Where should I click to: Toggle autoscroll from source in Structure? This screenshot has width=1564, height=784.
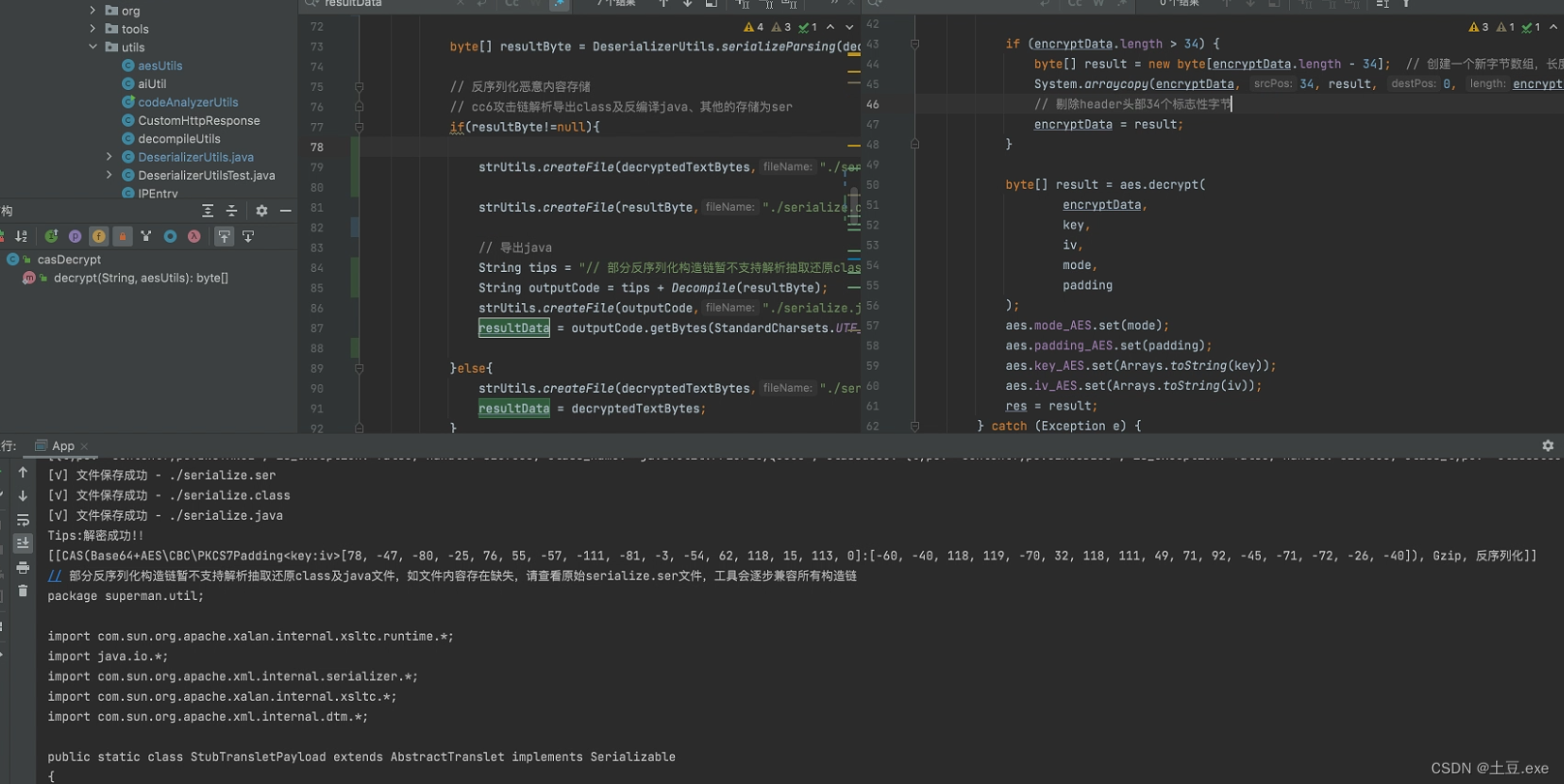[248, 236]
